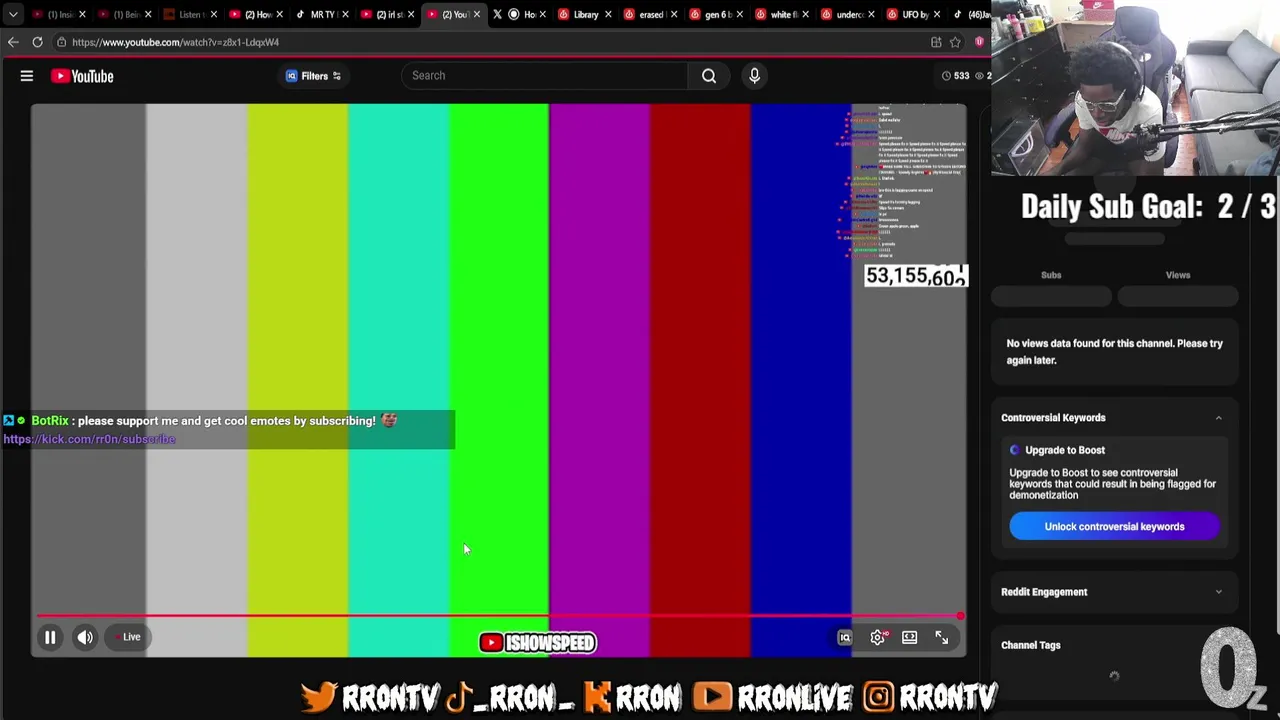
Task: Close the Library tab
Action: 608,14
